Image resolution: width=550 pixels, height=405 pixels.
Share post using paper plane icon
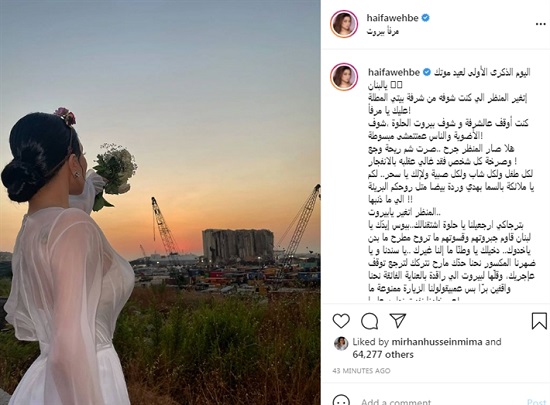(398, 320)
